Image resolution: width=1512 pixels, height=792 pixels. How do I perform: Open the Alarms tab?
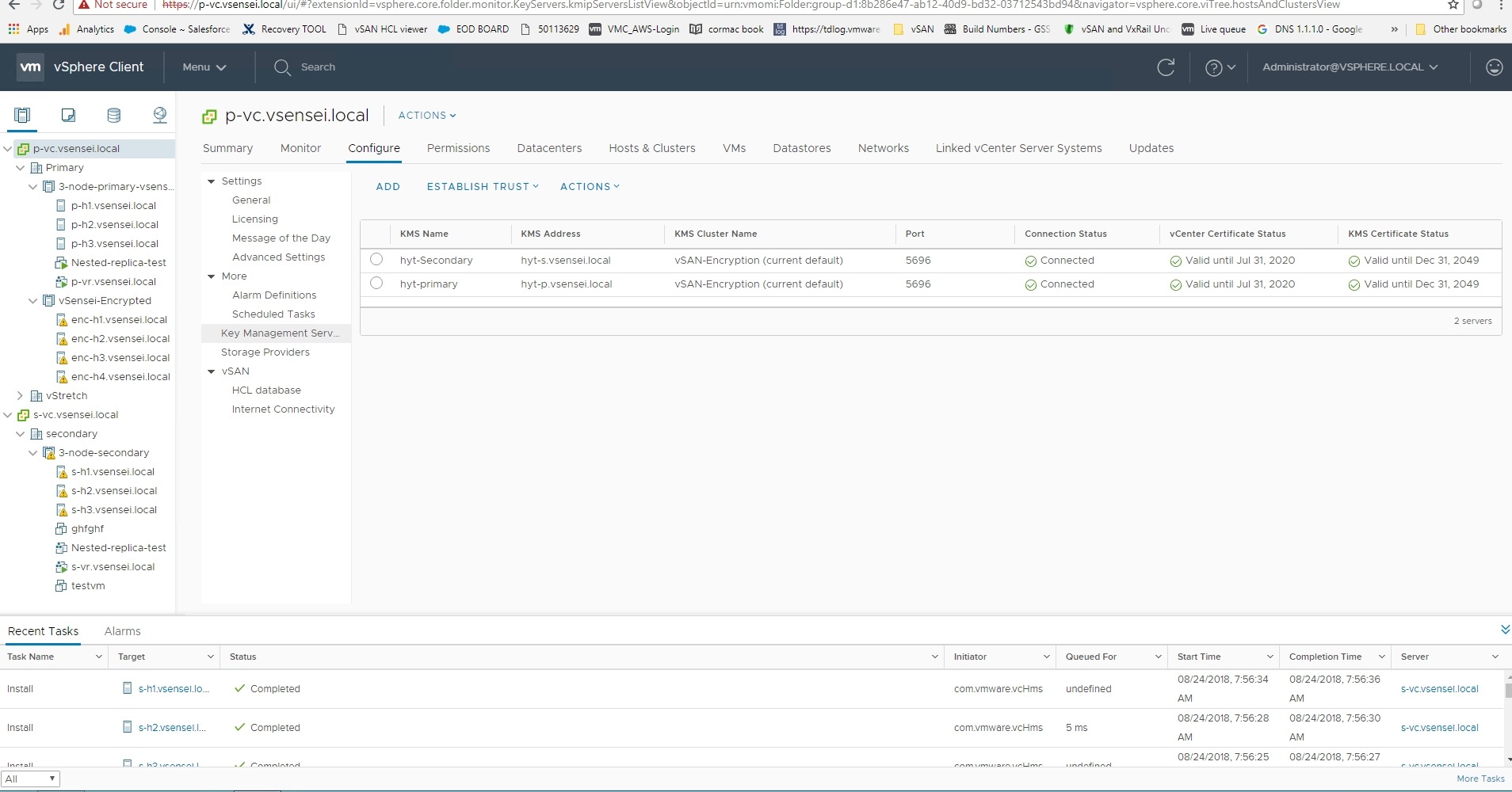coord(122,631)
